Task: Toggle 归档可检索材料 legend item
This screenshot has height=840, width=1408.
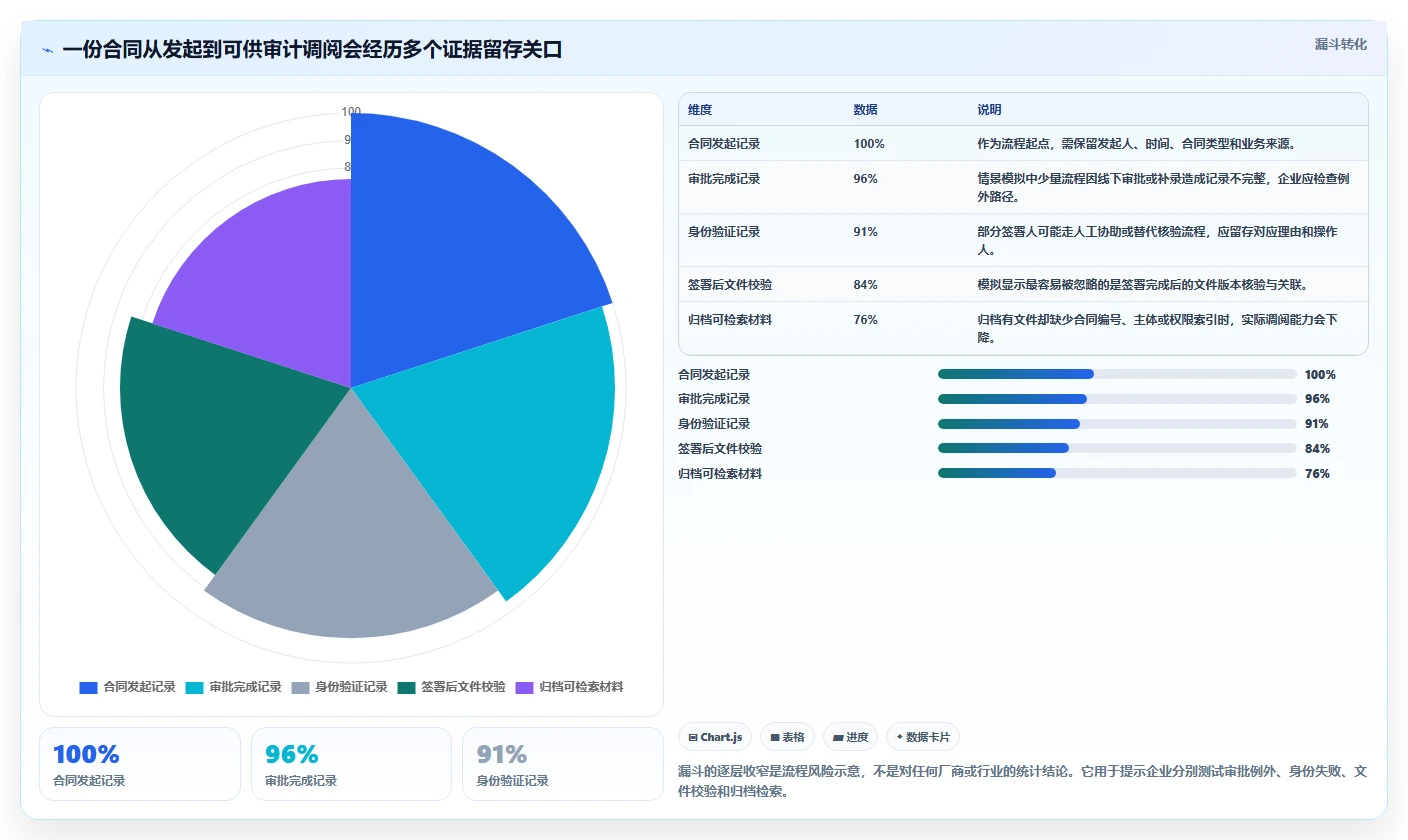Action: coord(569,687)
